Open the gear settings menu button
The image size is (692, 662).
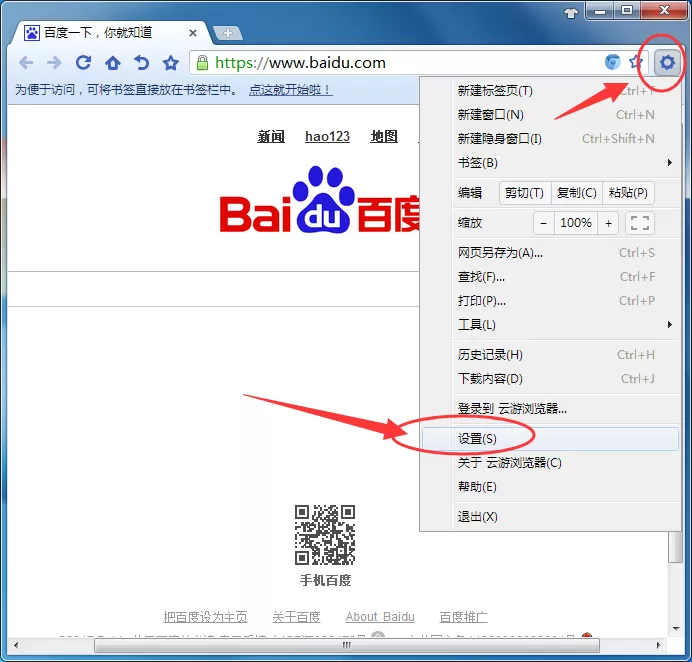coord(667,62)
